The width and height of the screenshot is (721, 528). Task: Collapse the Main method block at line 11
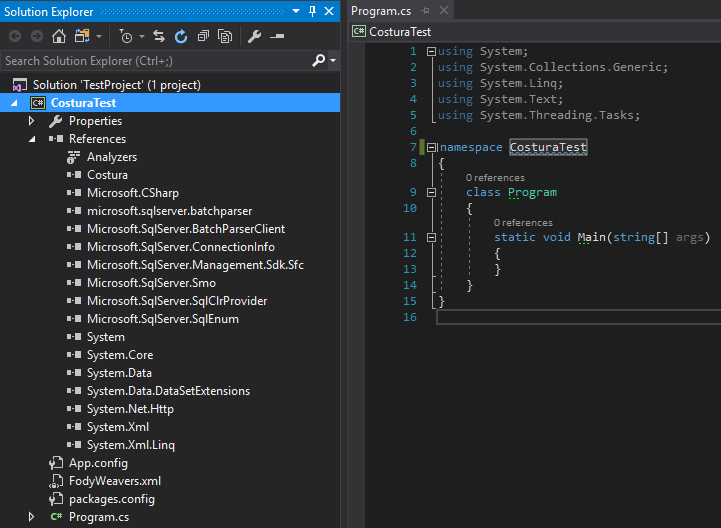click(x=431, y=237)
